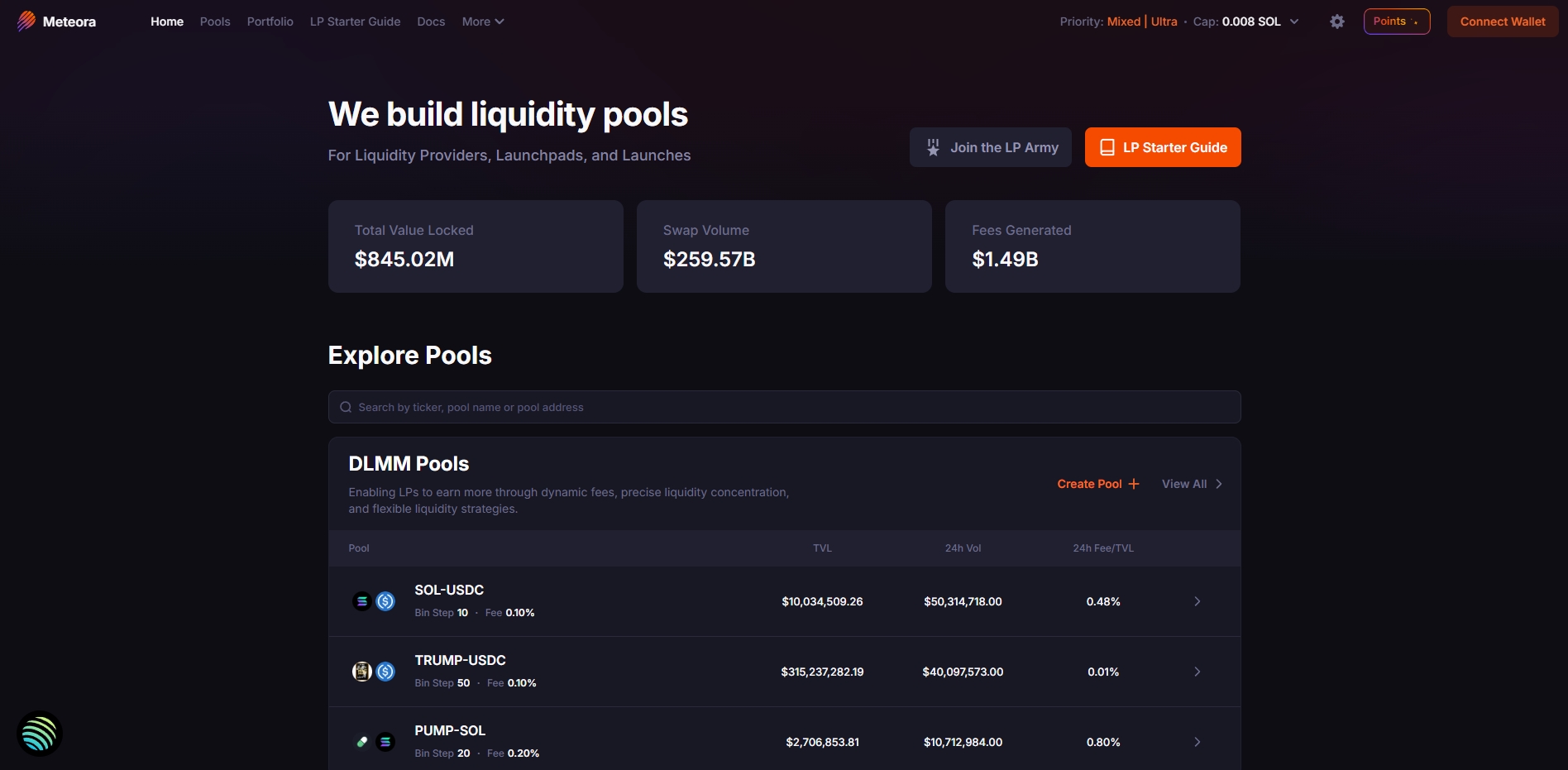The width and height of the screenshot is (1568, 770).
Task: Follow the View All DLMM pools link
Action: [x=1191, y=484]
